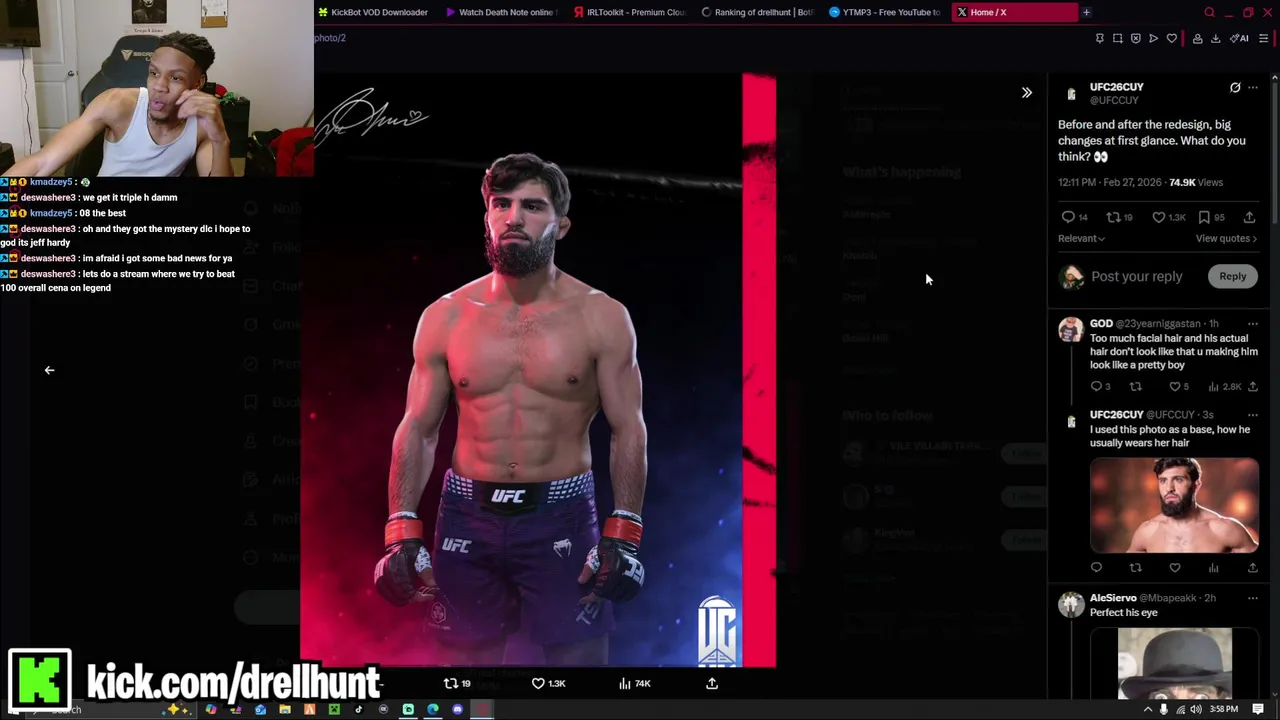Open the bearded fighter reference photo in UFC26CUY's reply
This screenshot has width=1280, height=720.
click(x=1174, y=505)
